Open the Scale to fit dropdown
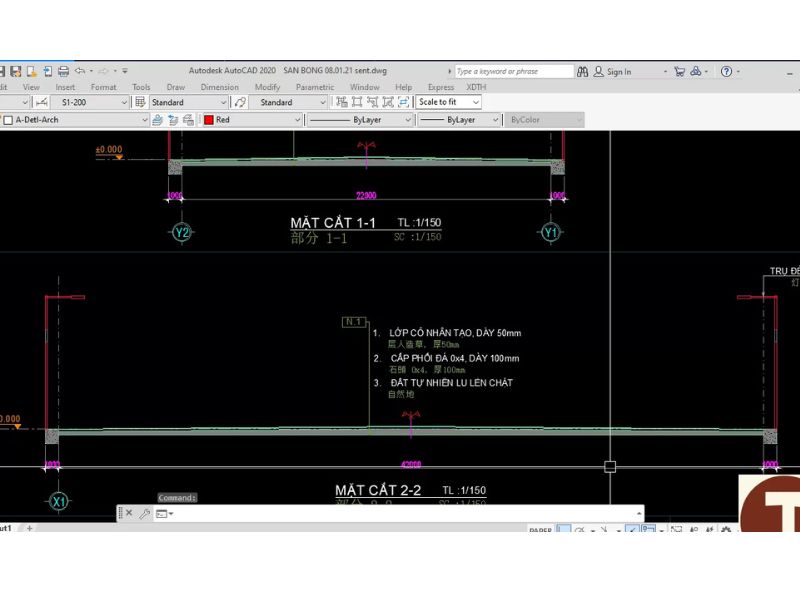 point(449,102)
